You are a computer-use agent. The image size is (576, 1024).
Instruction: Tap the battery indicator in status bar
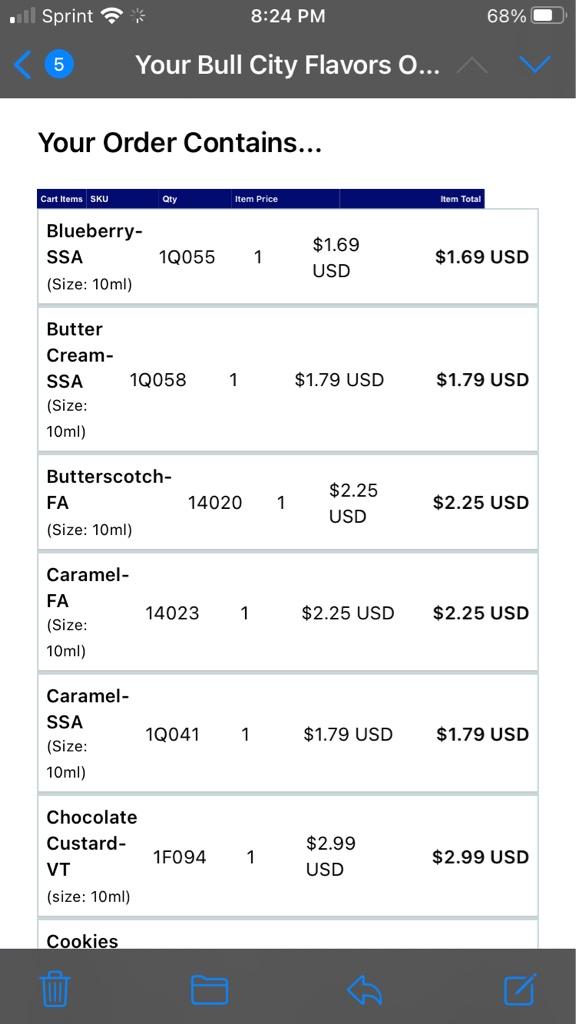pos(549,16)
